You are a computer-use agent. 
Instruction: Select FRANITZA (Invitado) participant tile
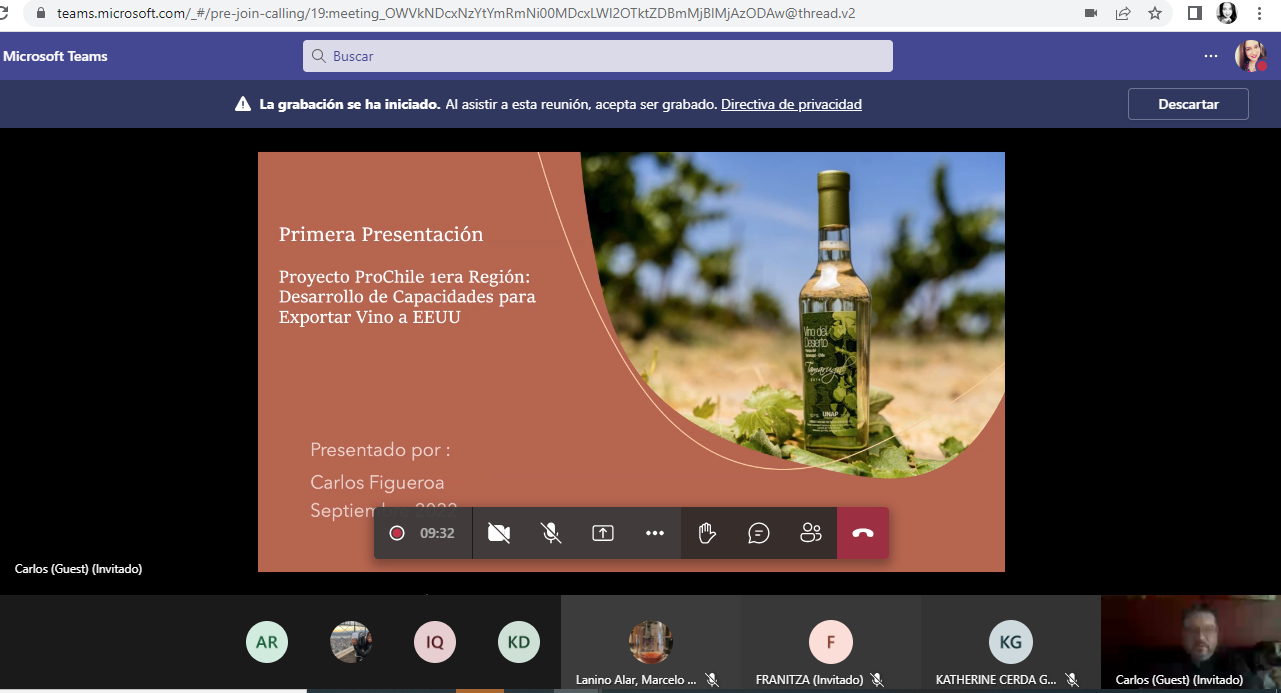point(831,642)
